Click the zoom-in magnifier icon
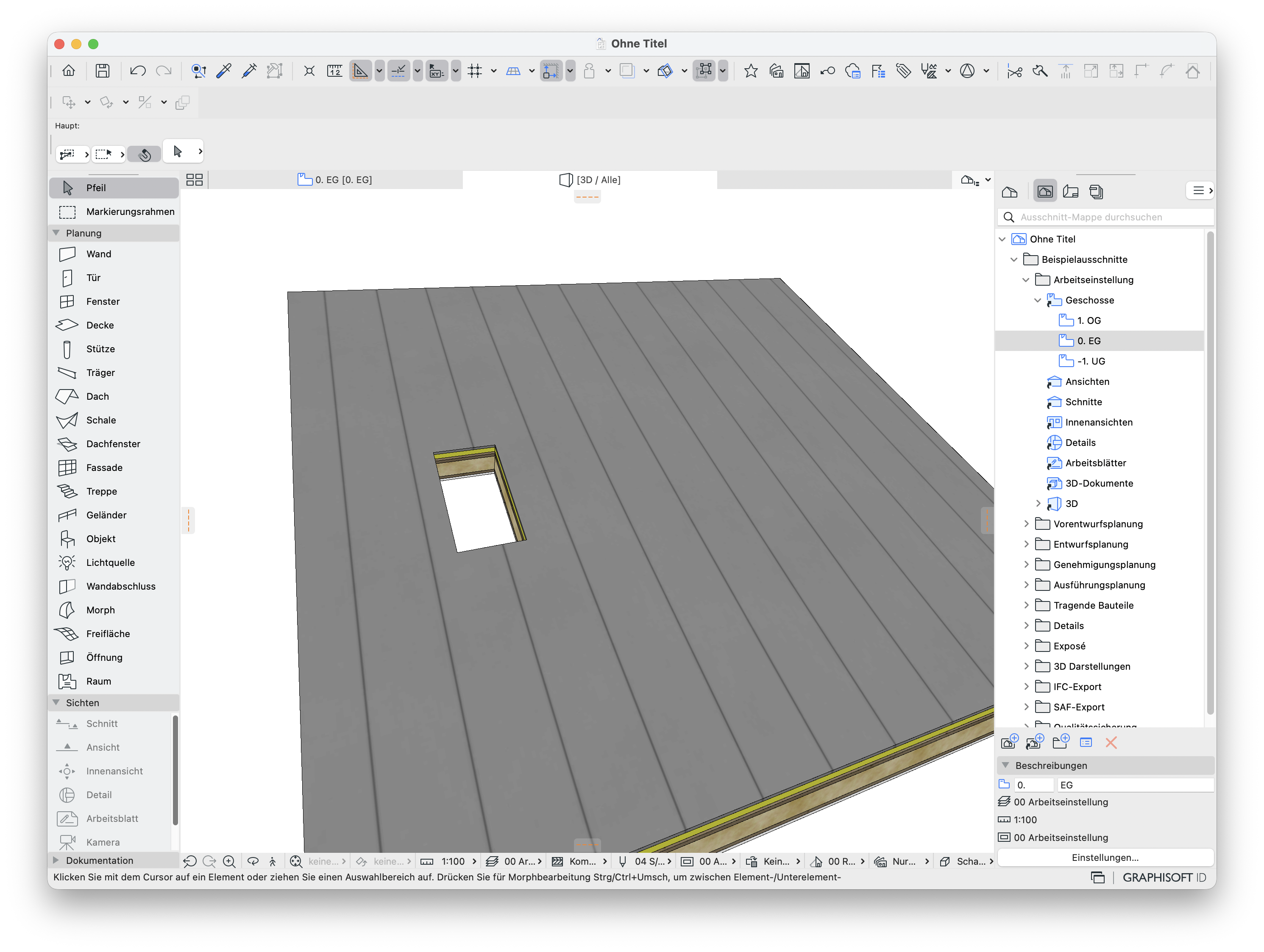1264x952 pixels. pyautogui.click(x=229, y=861)
